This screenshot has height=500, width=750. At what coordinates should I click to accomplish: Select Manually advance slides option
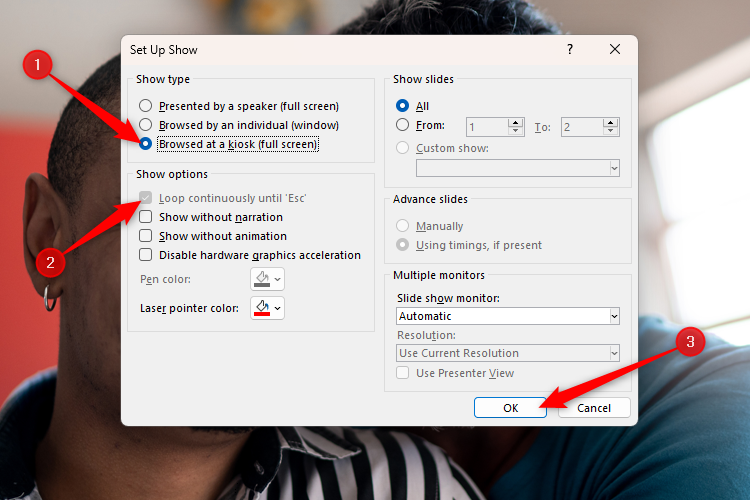(x=402, y=225)
